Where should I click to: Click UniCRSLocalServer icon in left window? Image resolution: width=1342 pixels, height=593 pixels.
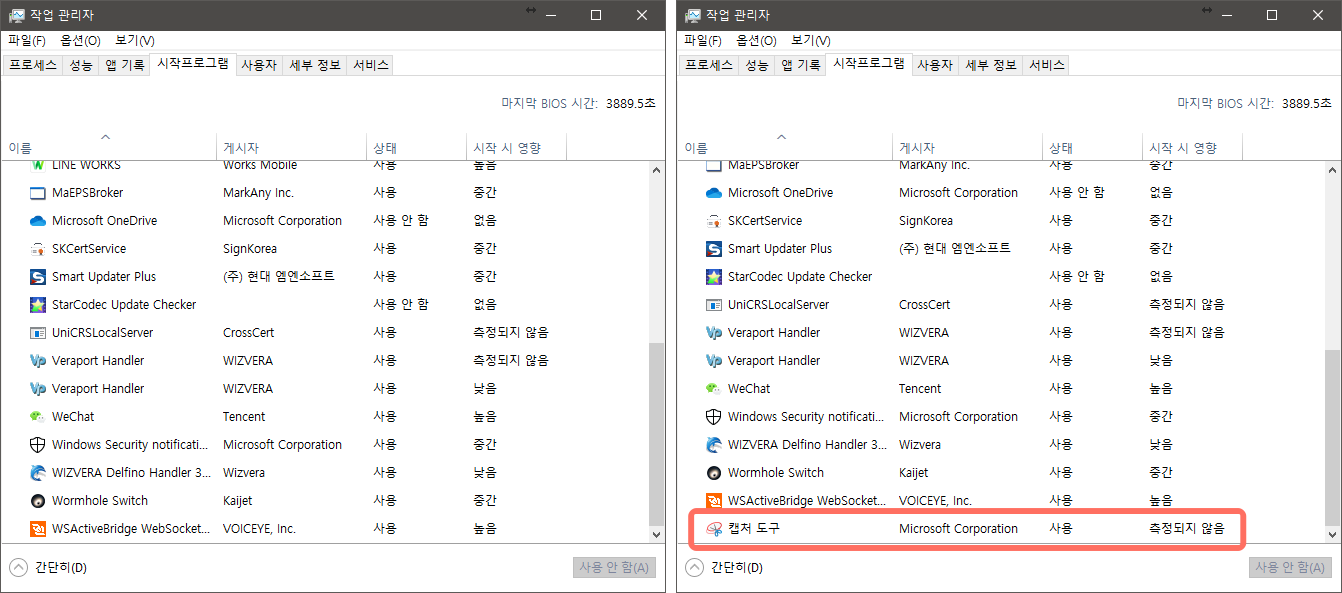(38, 333)
